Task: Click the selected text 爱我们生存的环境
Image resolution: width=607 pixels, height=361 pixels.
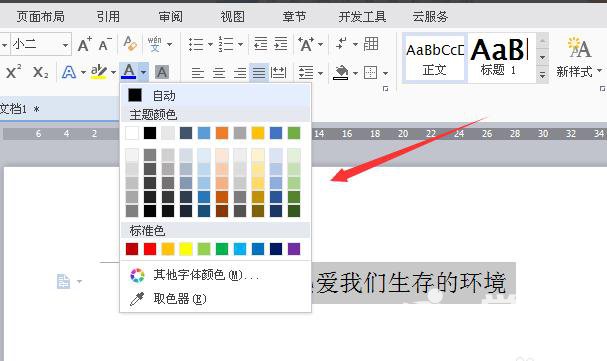Action: point(412,282)
